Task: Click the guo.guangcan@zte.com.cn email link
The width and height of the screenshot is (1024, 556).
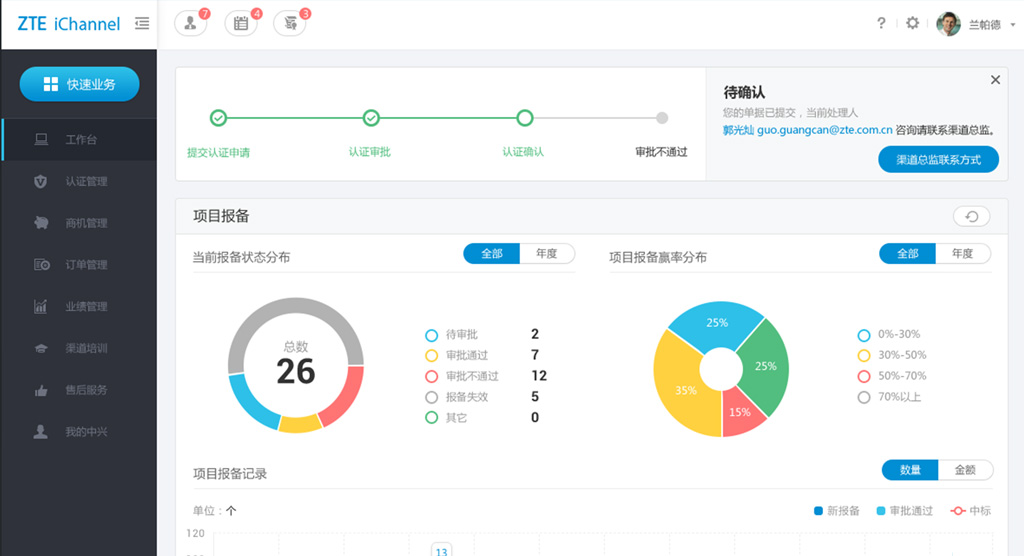Action: (810, 130)
